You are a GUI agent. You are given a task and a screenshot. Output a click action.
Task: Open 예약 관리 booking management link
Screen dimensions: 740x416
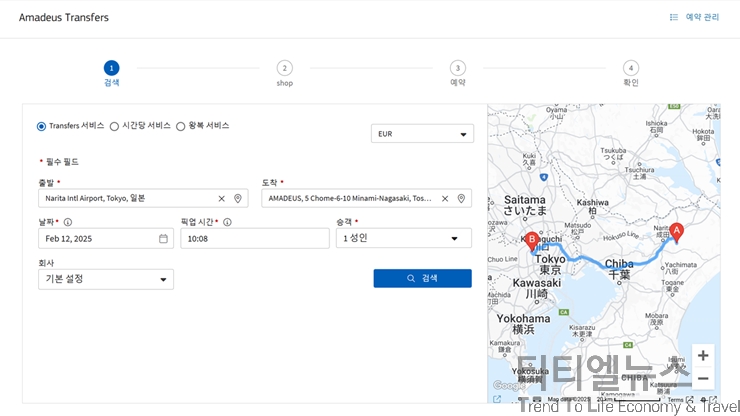click(702, 17)
